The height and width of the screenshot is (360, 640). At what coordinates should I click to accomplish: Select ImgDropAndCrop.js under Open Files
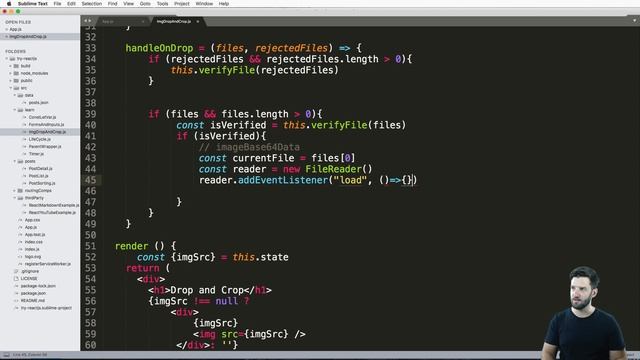pos(28,37)
